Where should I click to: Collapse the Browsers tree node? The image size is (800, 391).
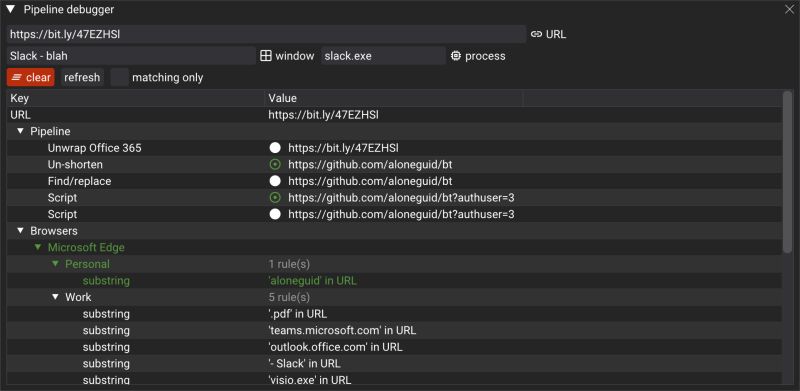point(20,231)
